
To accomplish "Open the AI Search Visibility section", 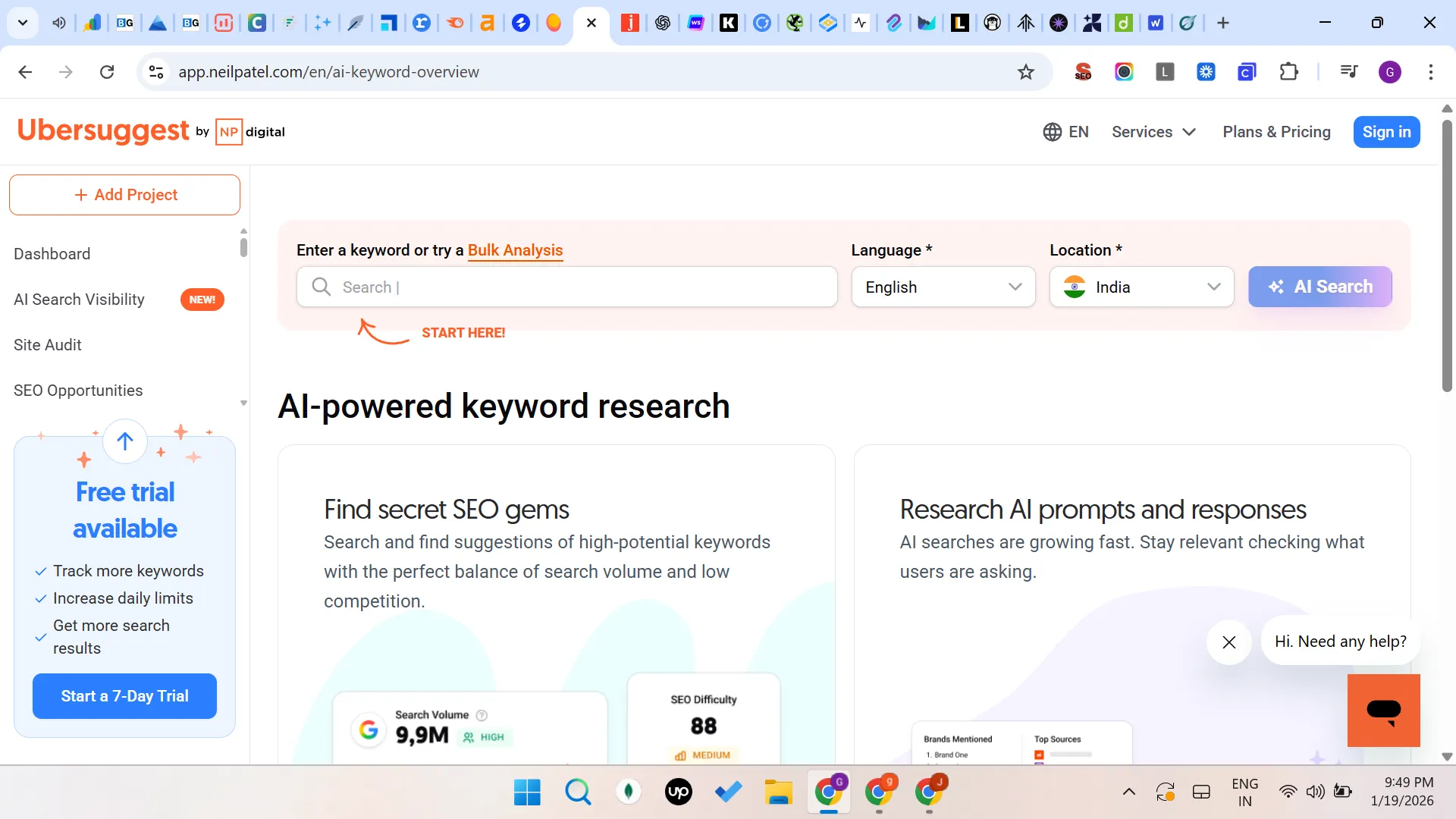I will click(79, 300).
